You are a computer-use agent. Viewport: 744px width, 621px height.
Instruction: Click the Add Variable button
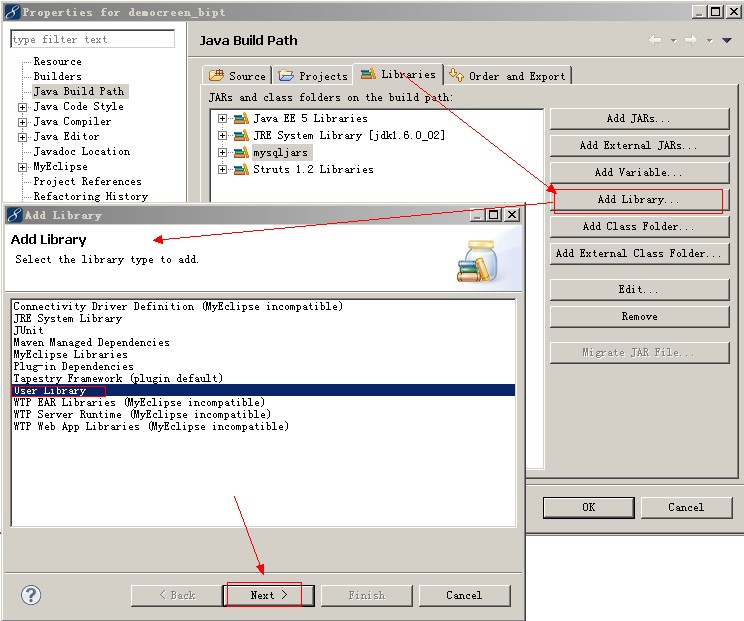(x=639, y=173)
